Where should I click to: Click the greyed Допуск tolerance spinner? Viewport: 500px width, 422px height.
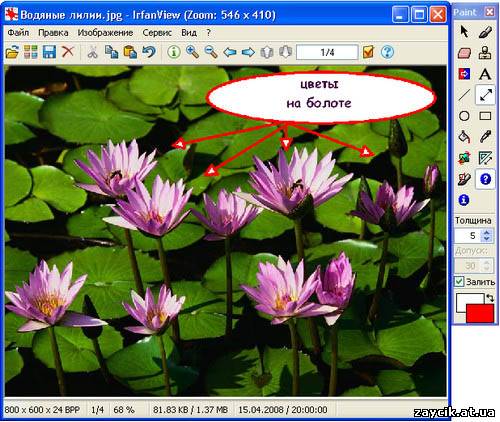tap(486, 266)
